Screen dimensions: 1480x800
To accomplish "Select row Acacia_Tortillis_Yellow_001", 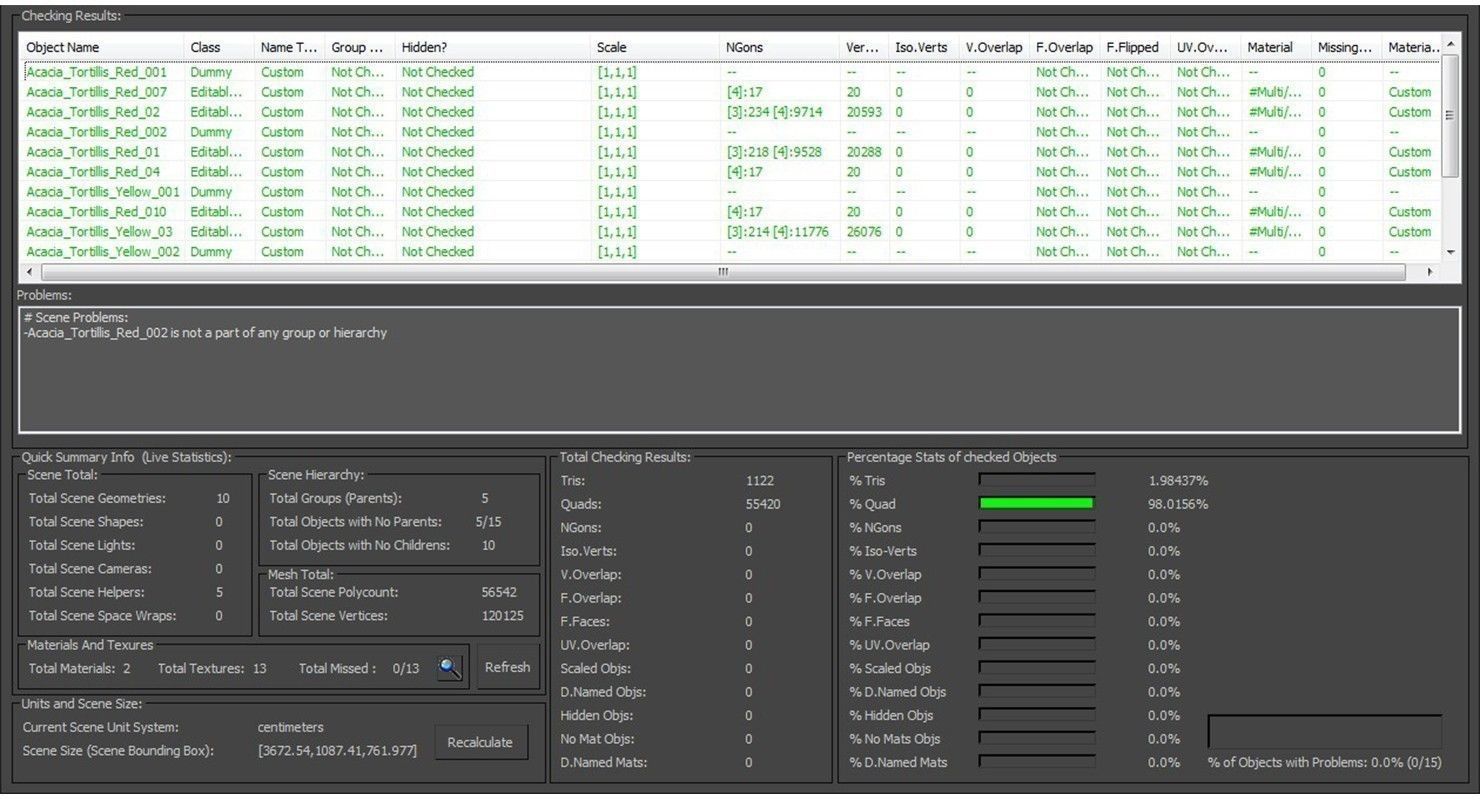I will coord(730,192).
